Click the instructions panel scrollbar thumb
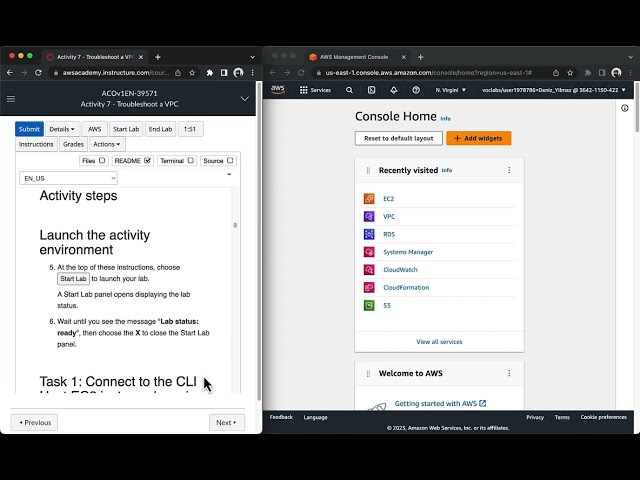The image size is (640, 480). tap(235, 225)
